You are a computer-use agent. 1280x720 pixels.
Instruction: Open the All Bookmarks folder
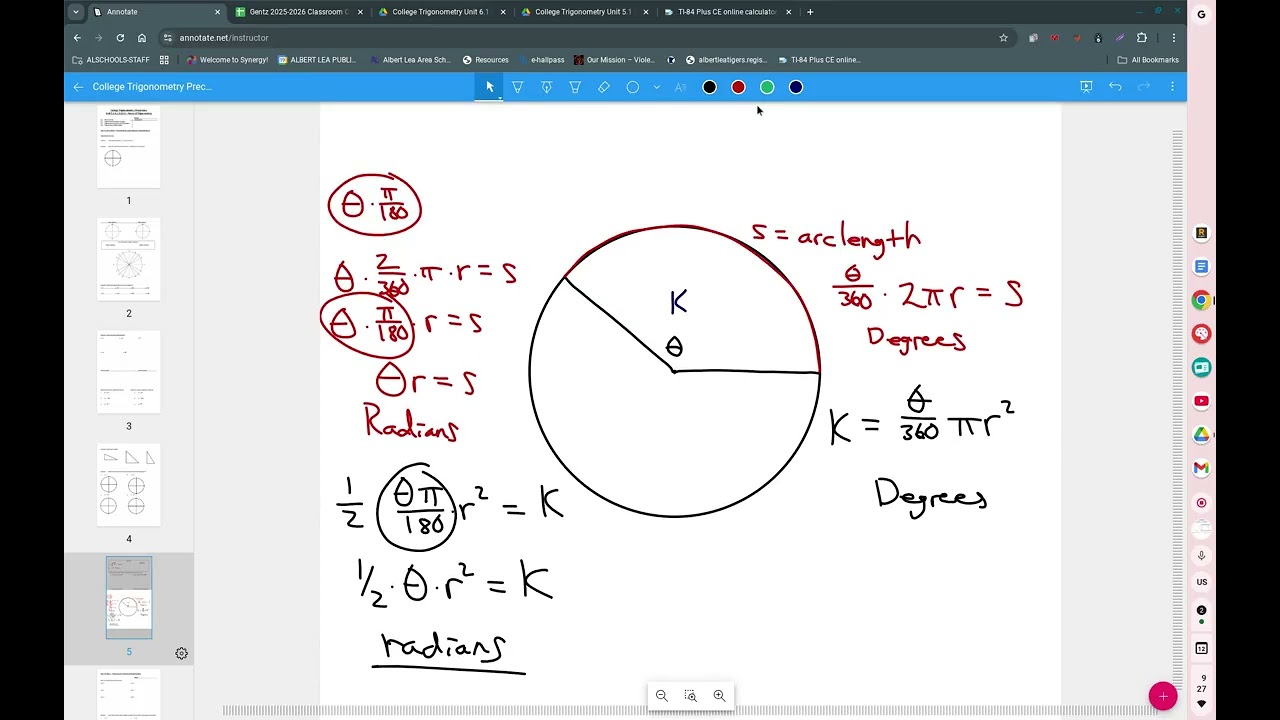[1148, 60]
